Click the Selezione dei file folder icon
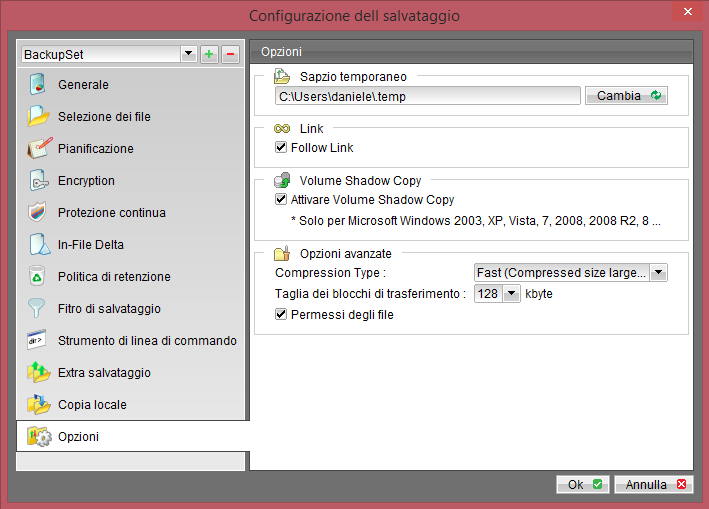The width and height of the screenshot is (709, 509). [38, 116]
